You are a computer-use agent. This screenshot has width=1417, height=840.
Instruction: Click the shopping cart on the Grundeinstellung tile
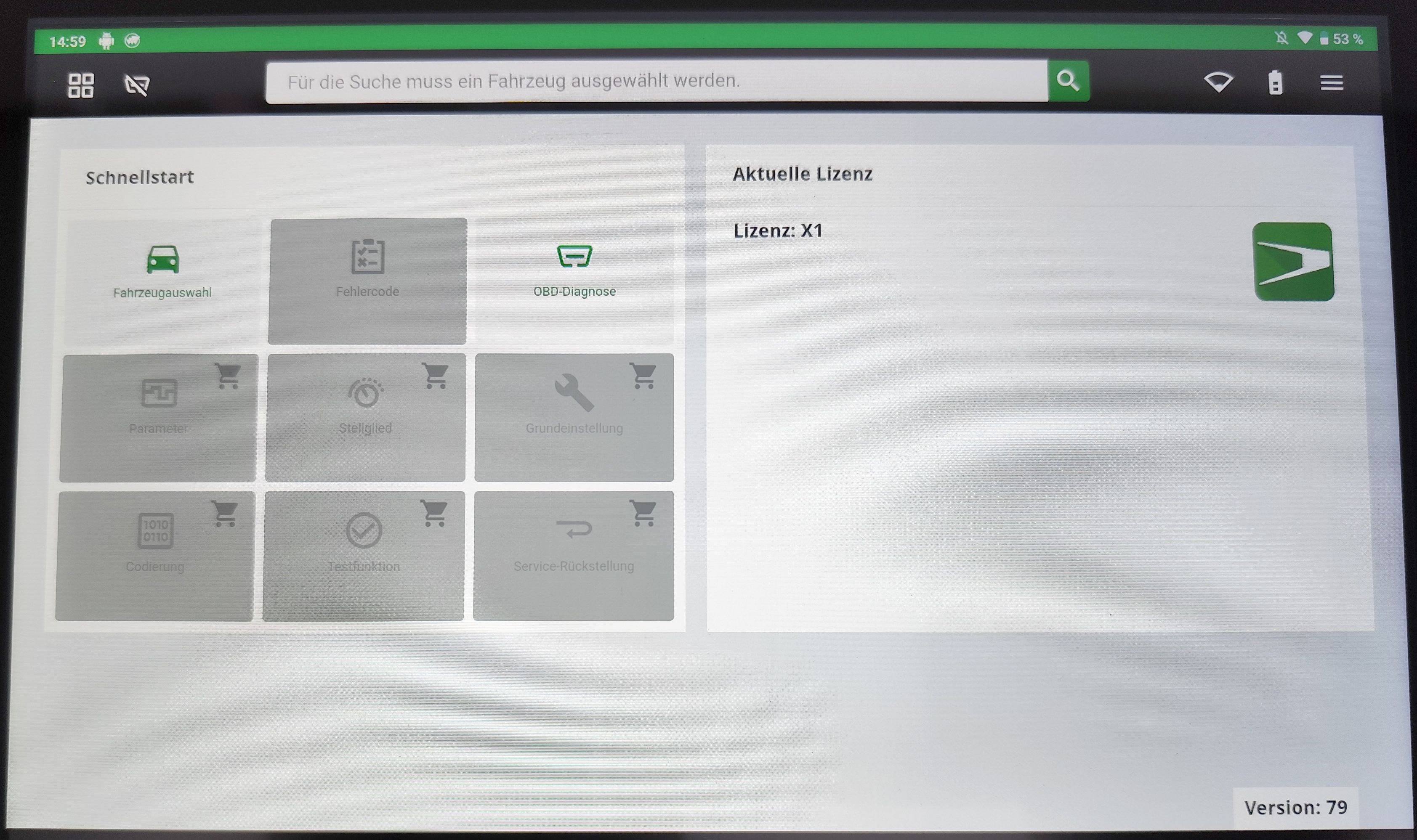(644, 376)
